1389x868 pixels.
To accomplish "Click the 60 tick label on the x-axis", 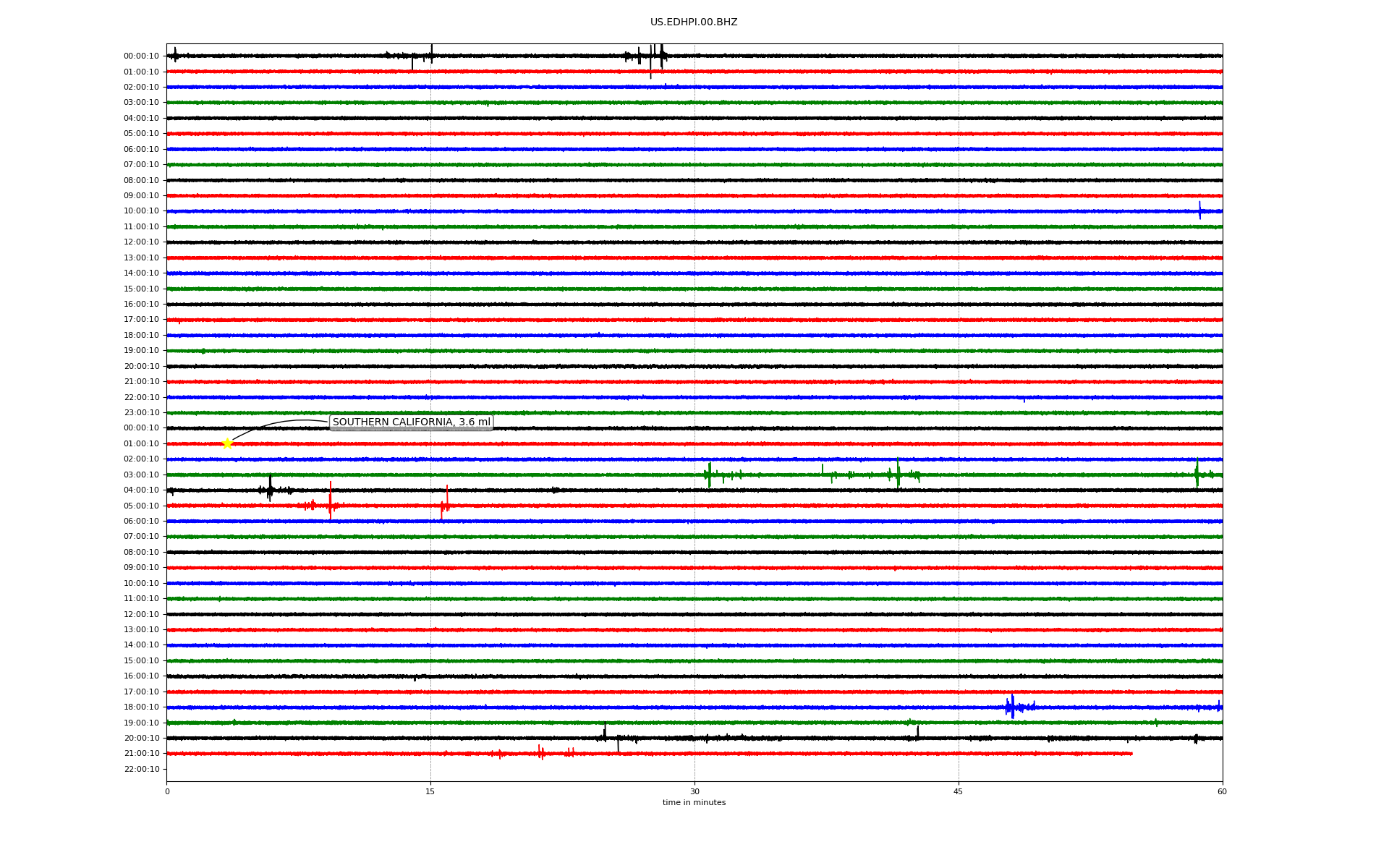I will click(1222, 791).
